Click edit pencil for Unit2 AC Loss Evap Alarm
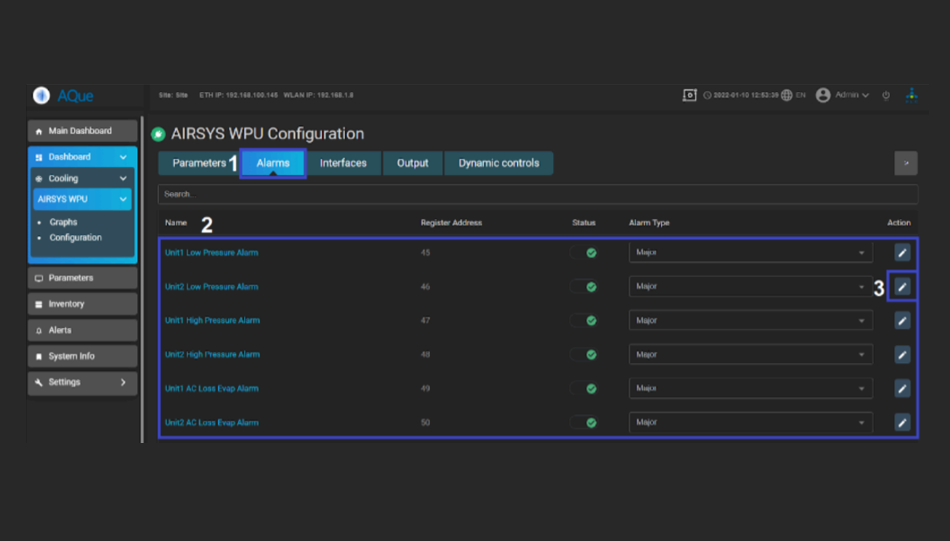The height and width of the screenshot is (541, 950). point(902,423)
